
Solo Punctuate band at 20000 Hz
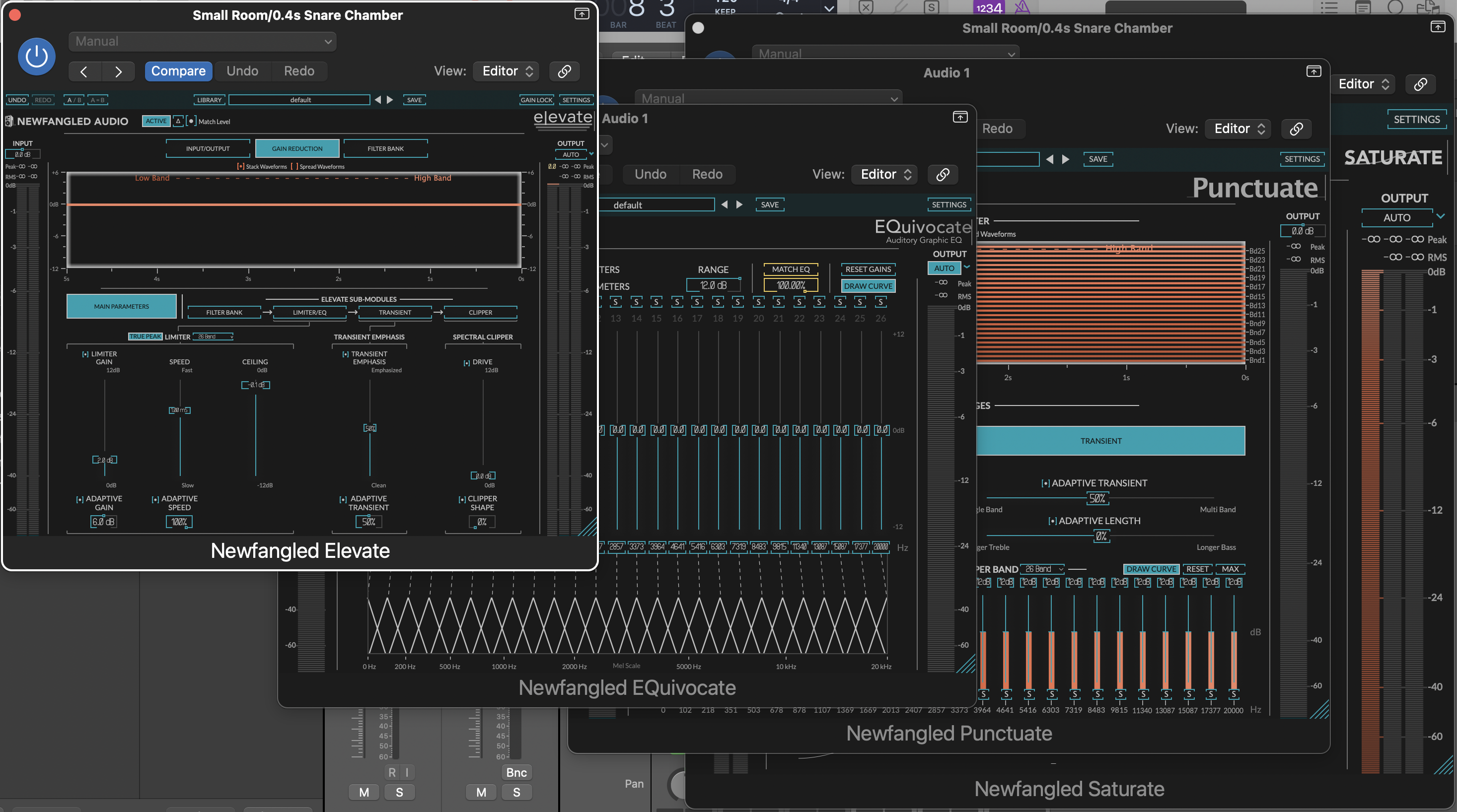(1234, 694)
